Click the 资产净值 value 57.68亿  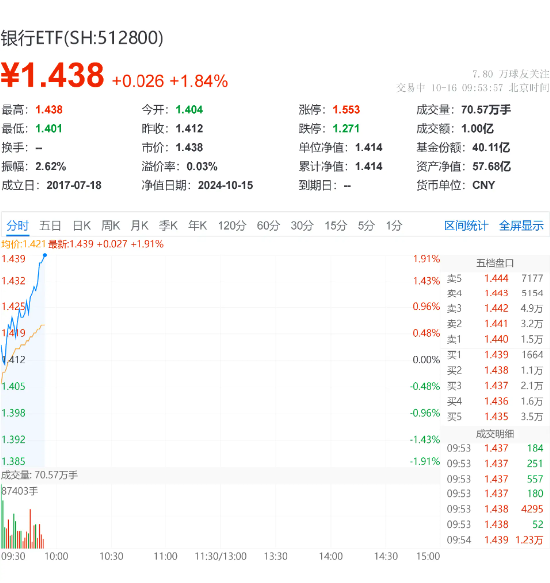[x=491, y=167]
